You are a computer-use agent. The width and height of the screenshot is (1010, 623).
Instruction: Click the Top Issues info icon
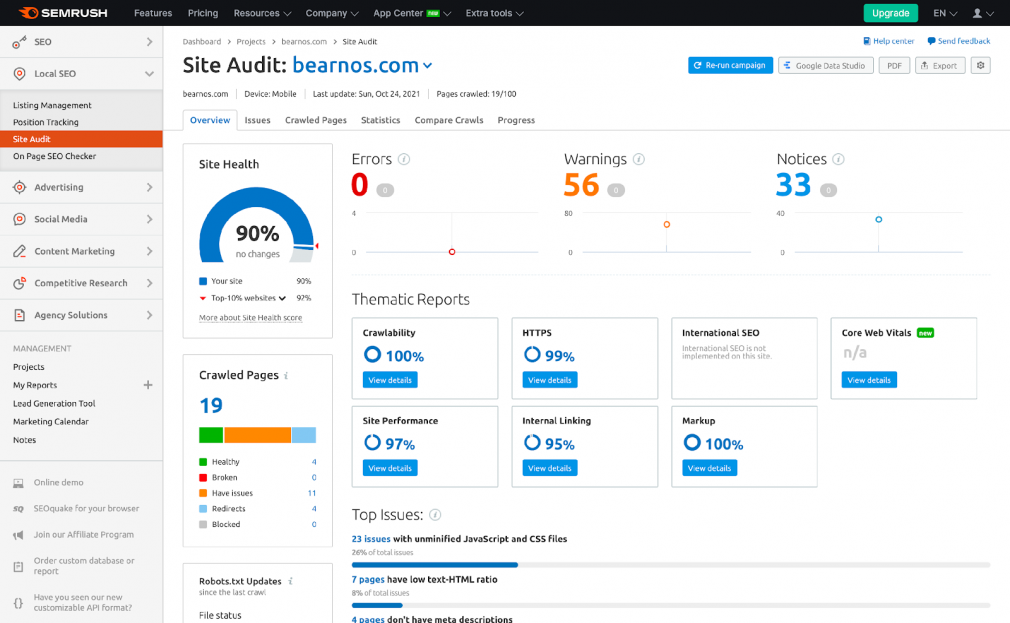pyautogui.click(x=435, y=515)
